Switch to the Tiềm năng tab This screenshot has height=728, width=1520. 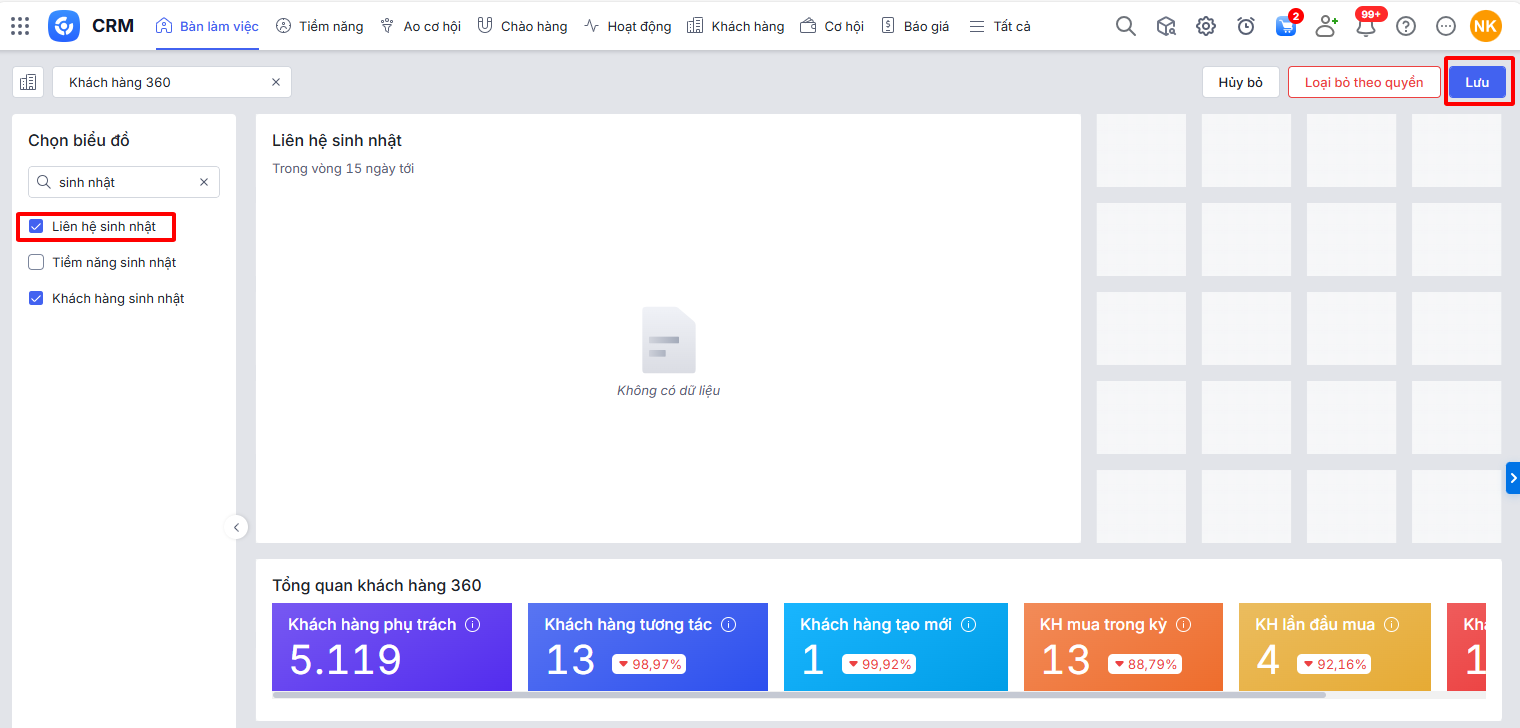pos(320,27)
